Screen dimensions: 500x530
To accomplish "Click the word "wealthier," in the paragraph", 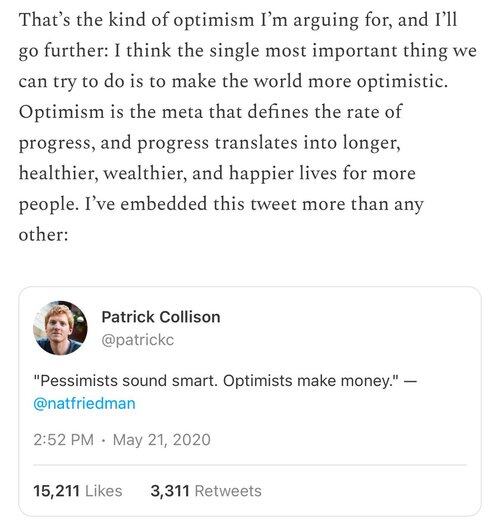I will [145, 173].
